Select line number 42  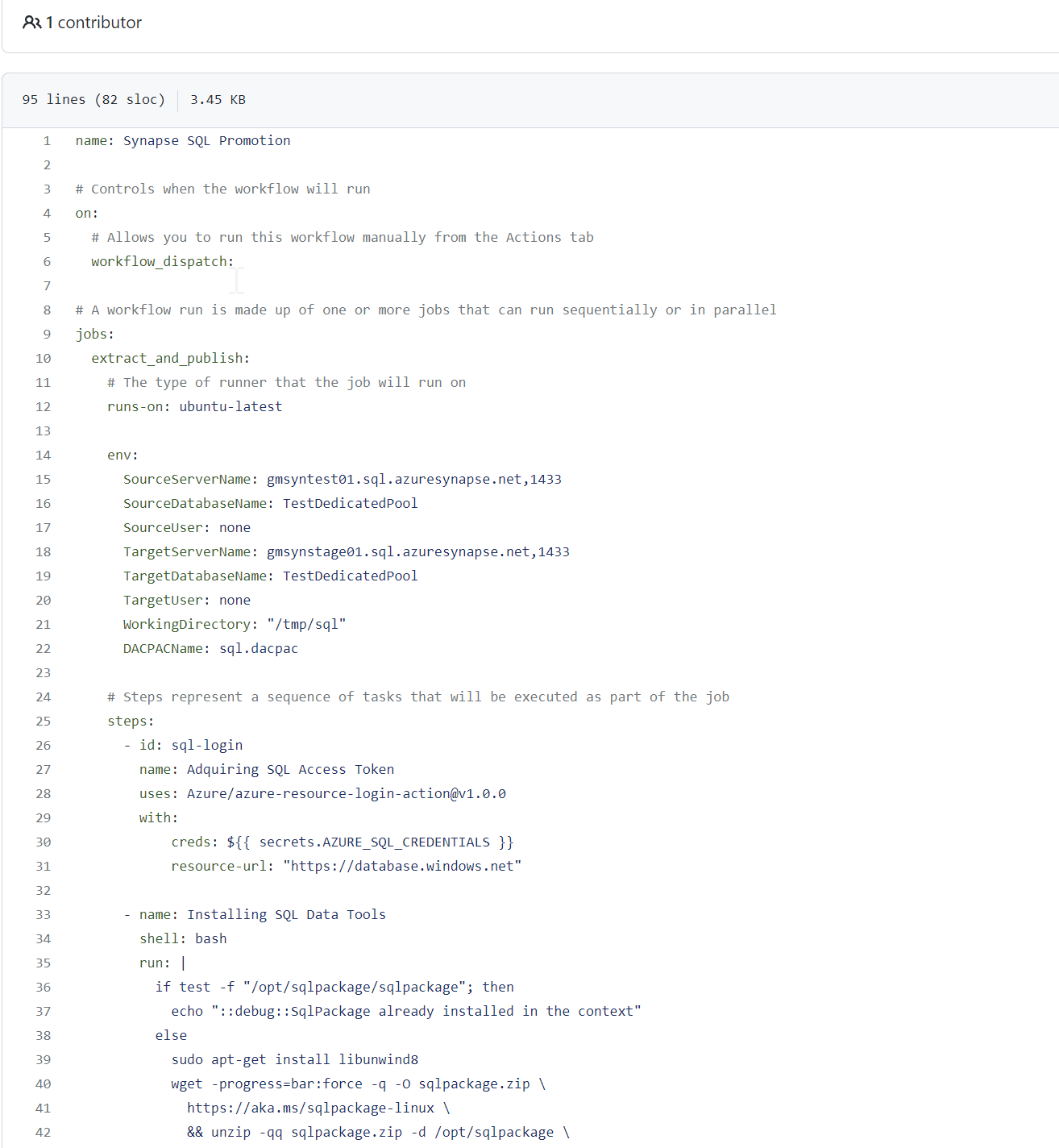pyautogui.click(x=44, y=1133)
